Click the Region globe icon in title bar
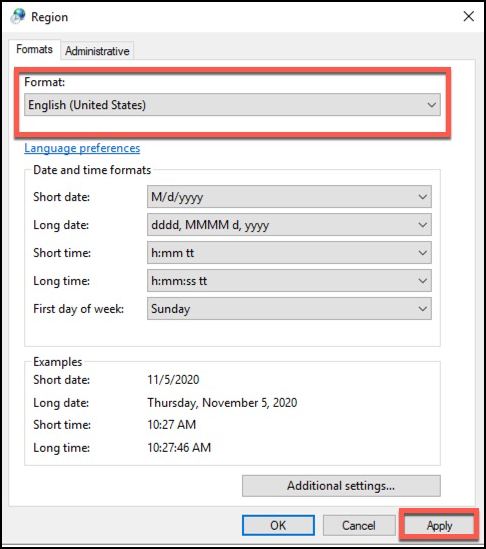The height and width of the screenshot is (549, 486). pos(18,16)
